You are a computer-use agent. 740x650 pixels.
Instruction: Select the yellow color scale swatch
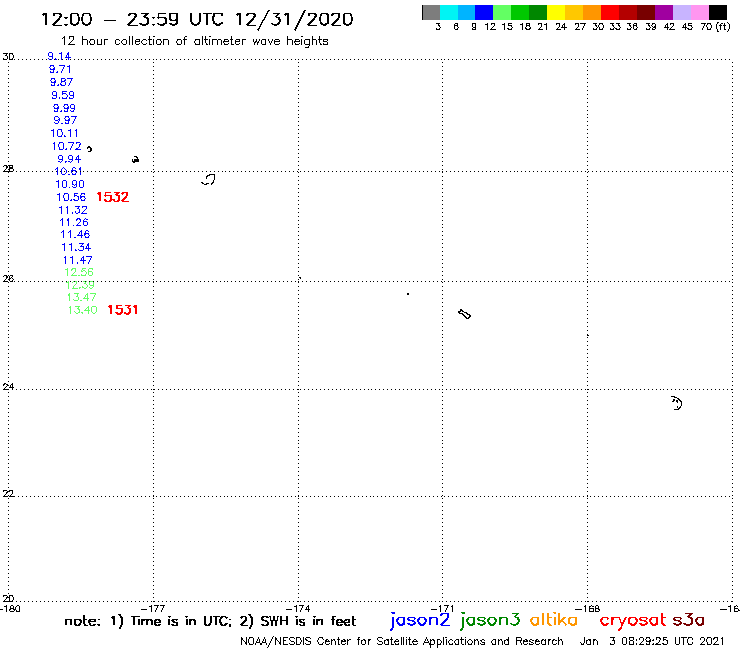click(x=556, y=12)
